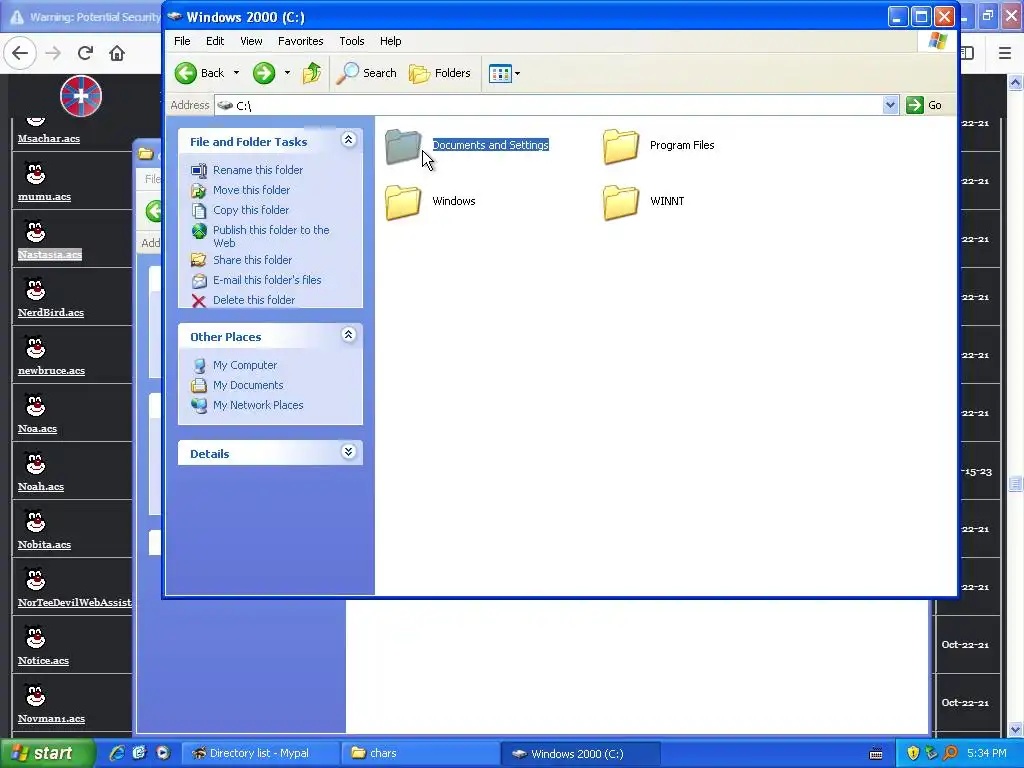This screenshot has width=1024, height=768.
Task: Click the Notice.acs character icon
Action: click(35, 637)
